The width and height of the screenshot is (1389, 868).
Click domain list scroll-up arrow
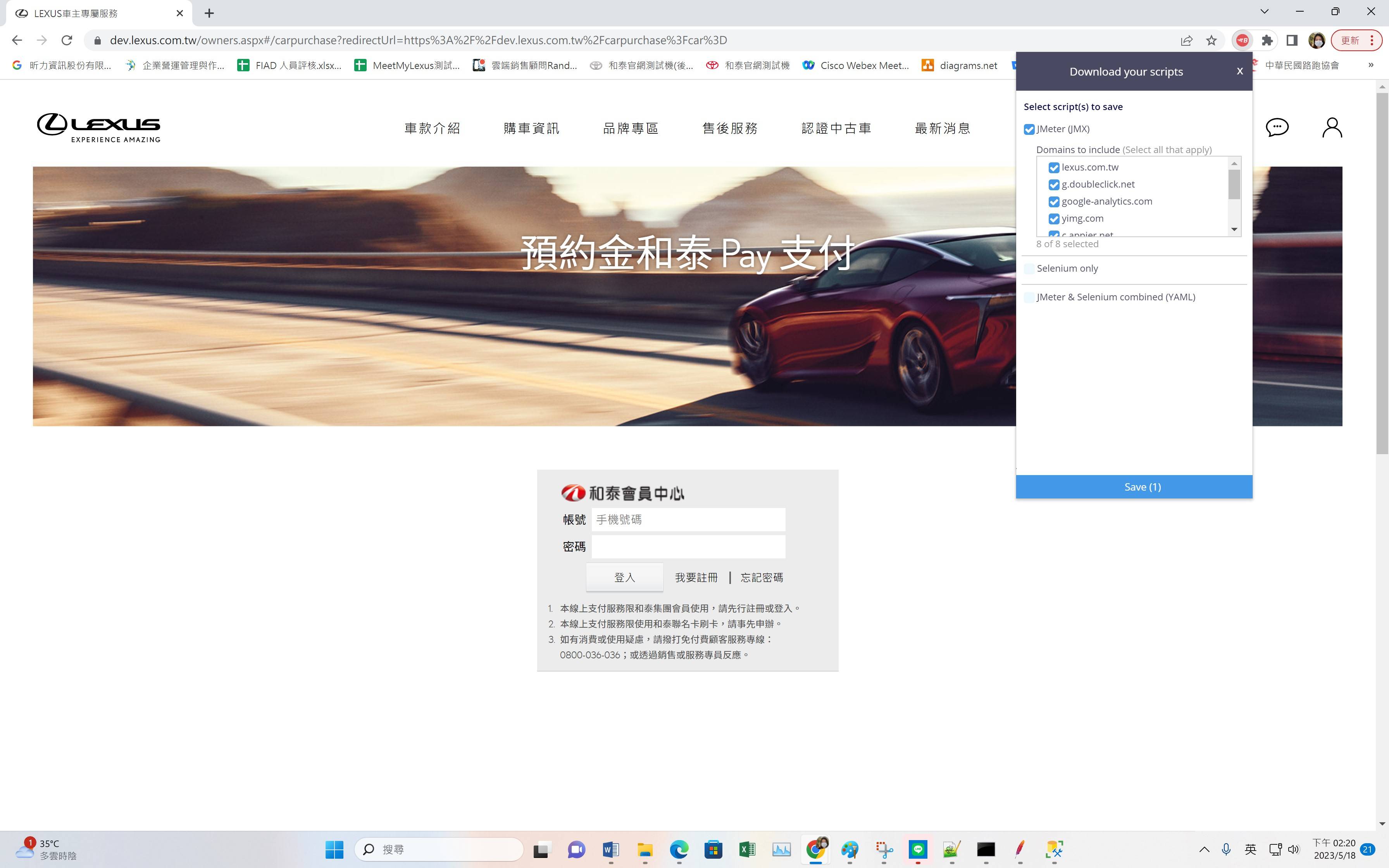[x=1234, y=164]
